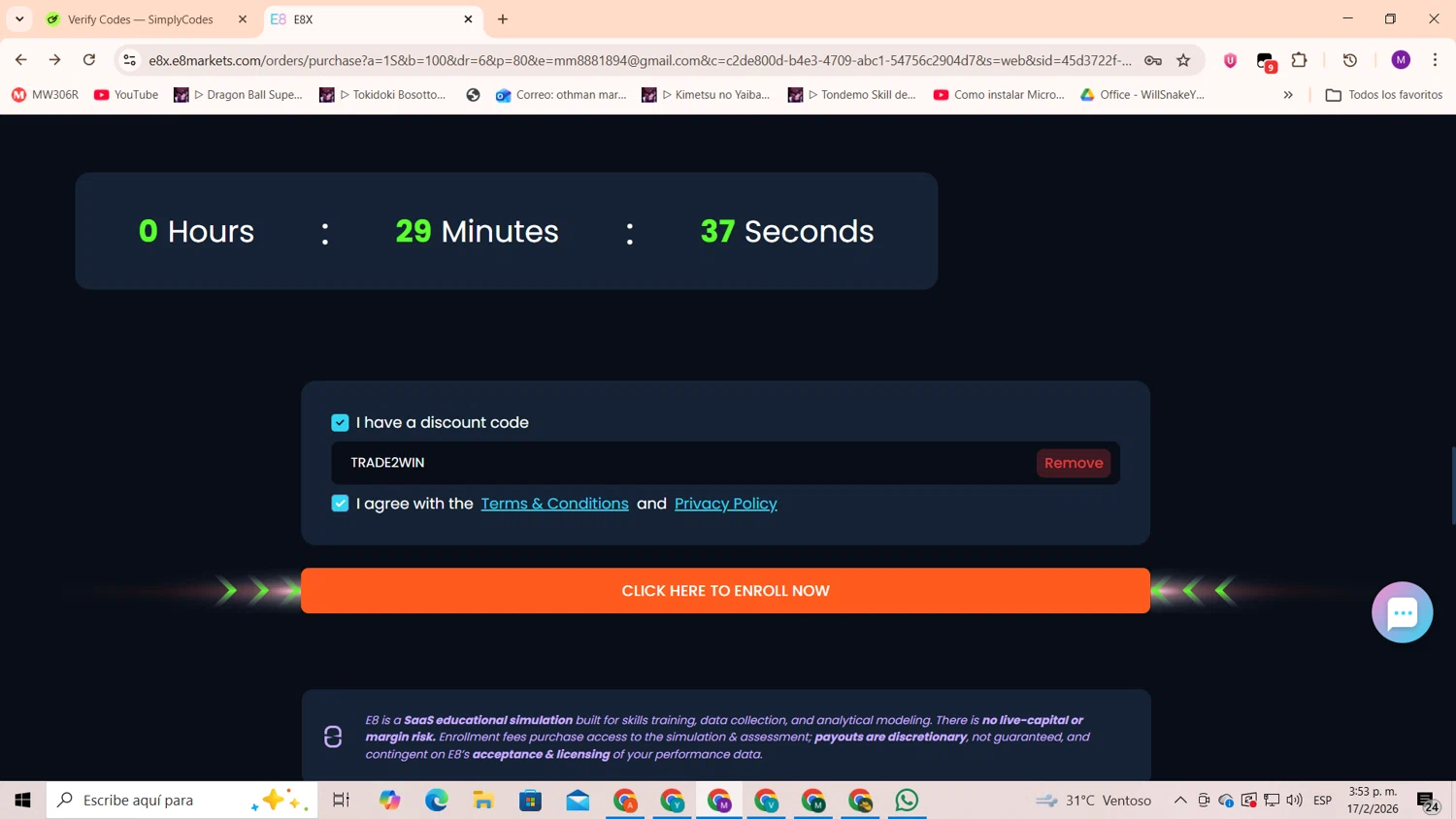Viewport: 1456px width, 819px height.
Task: Open the MW306R bookmark
Action: 45,95
